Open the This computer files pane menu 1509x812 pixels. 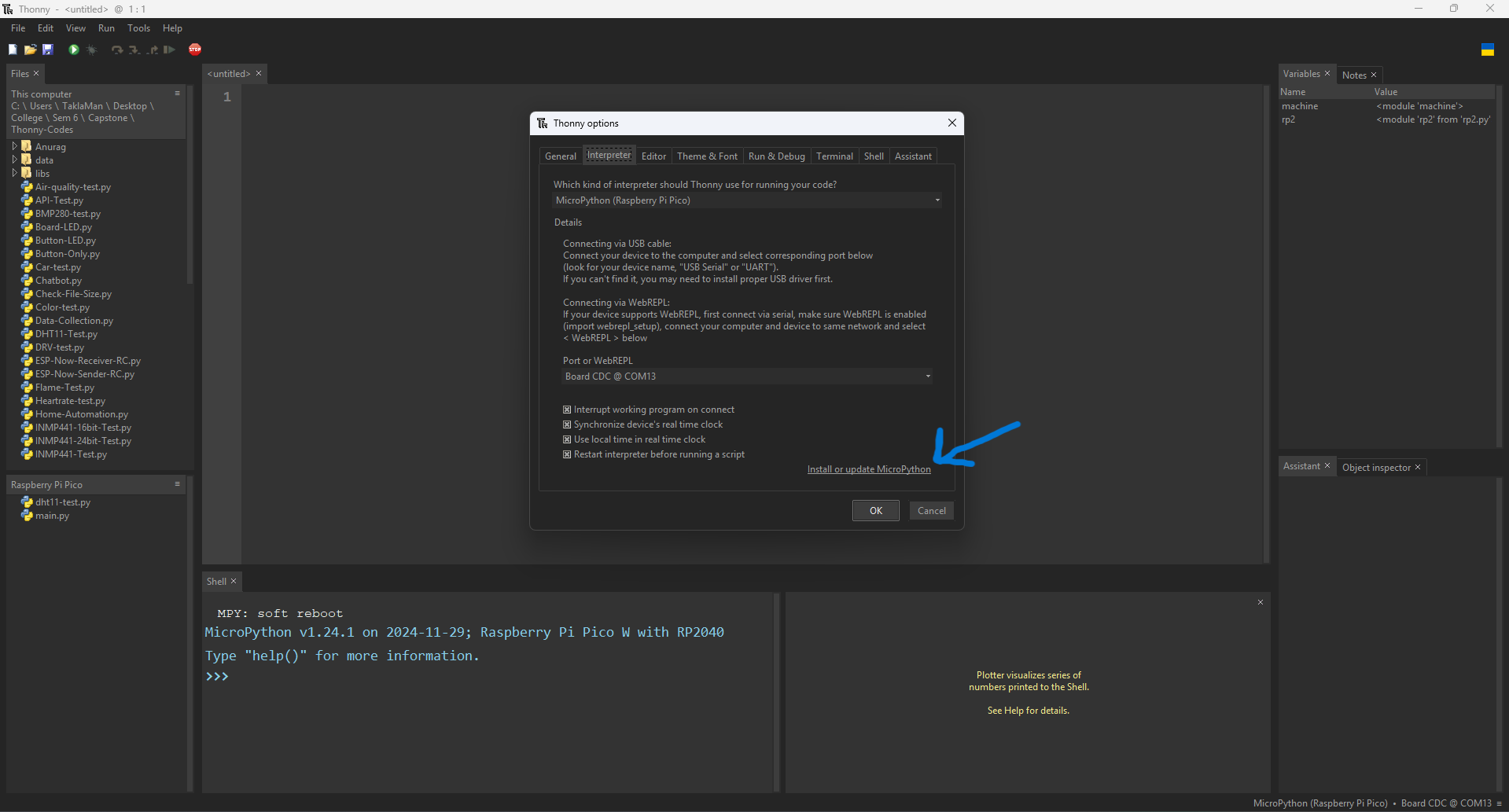[177, 94]
